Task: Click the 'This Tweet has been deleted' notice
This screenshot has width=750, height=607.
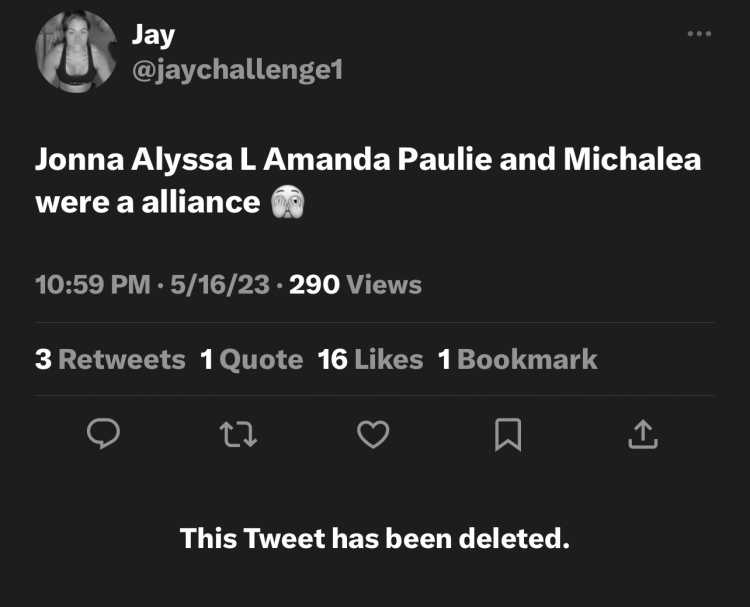Action: click(x=375, y=538)
